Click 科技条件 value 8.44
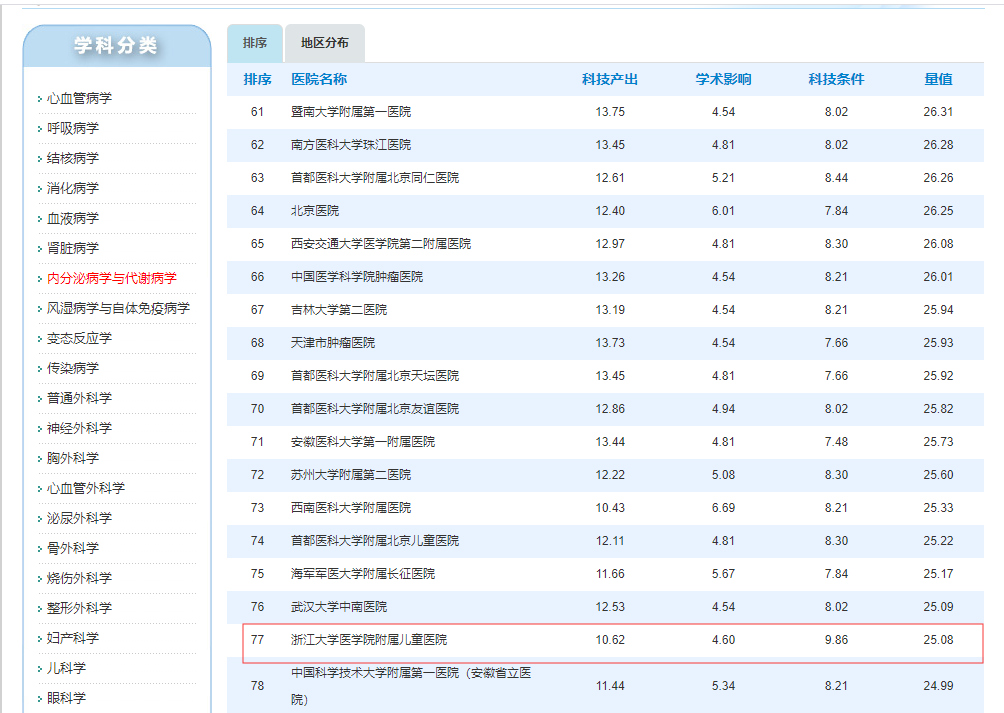Image resolution: width=1004 pixels, height=713 pixels. (836, 178)
